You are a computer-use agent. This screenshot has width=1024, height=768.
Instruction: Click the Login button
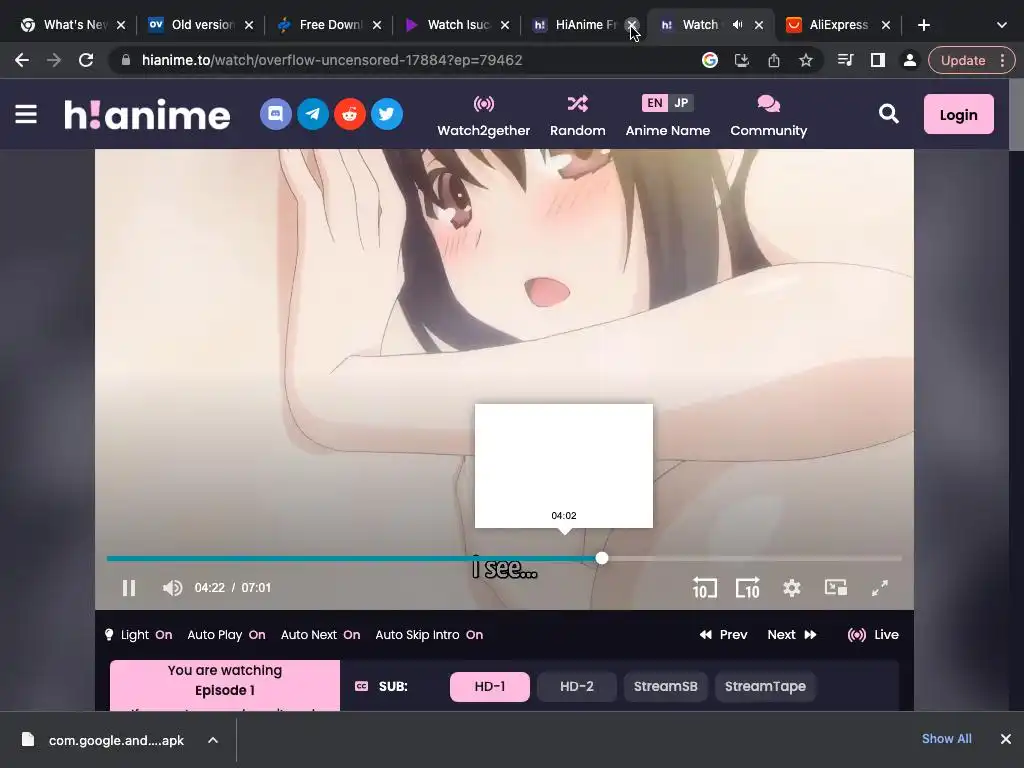click(x=959, y=114)
